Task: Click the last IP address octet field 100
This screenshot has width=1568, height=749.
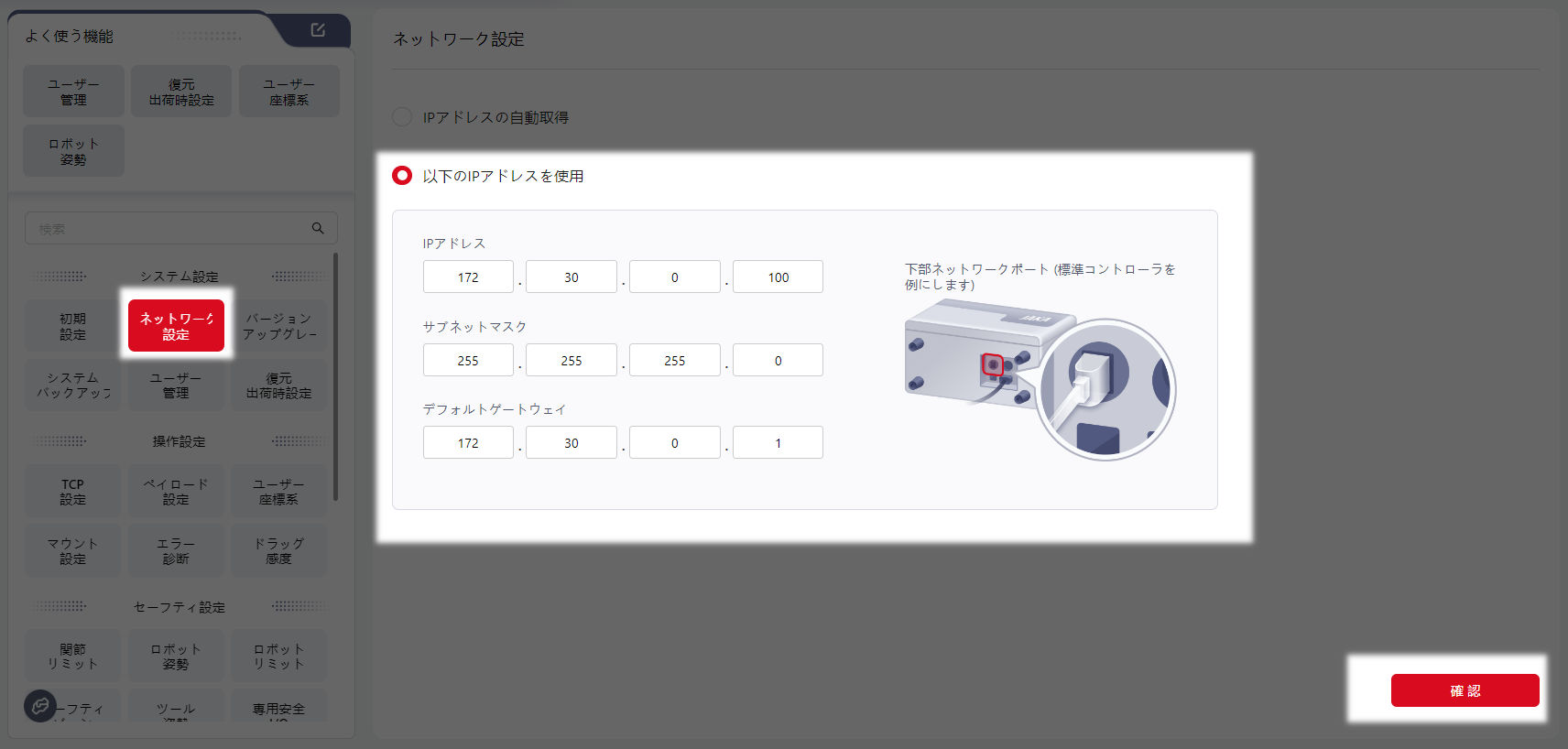Action: (x=778, y=277)
